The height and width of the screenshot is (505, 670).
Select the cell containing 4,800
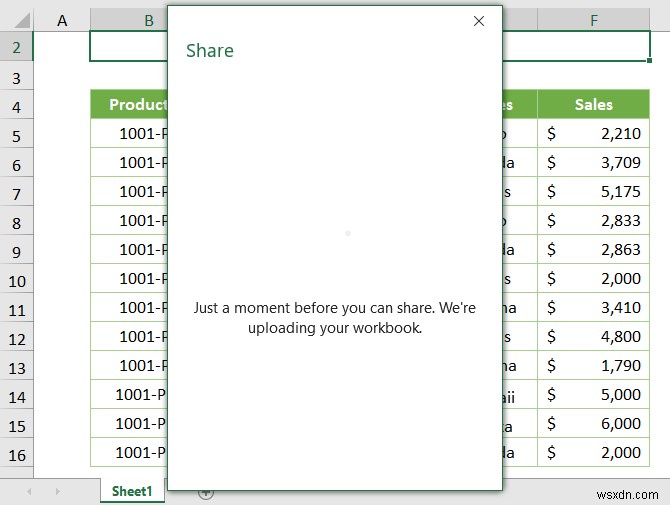tap(594, 336)
